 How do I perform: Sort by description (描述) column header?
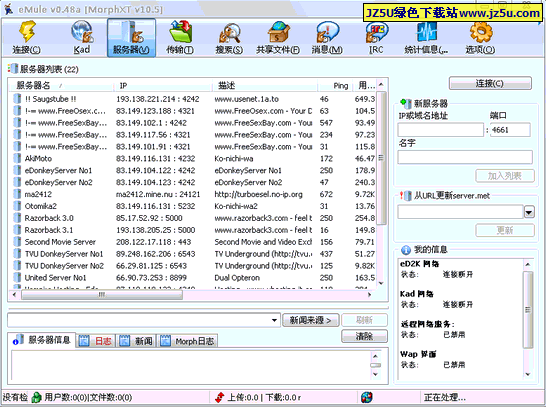click(265, 85)
